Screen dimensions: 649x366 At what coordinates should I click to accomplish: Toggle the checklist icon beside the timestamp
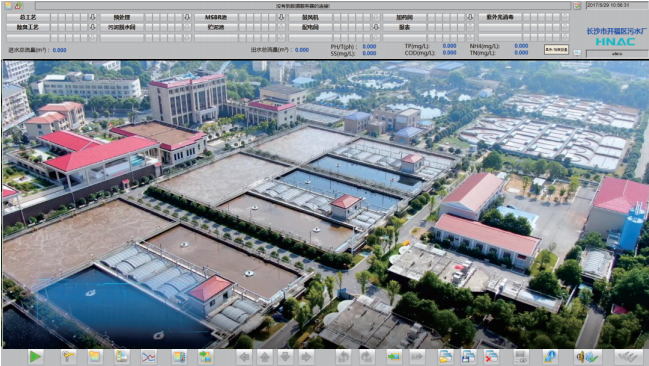[577, 6]
